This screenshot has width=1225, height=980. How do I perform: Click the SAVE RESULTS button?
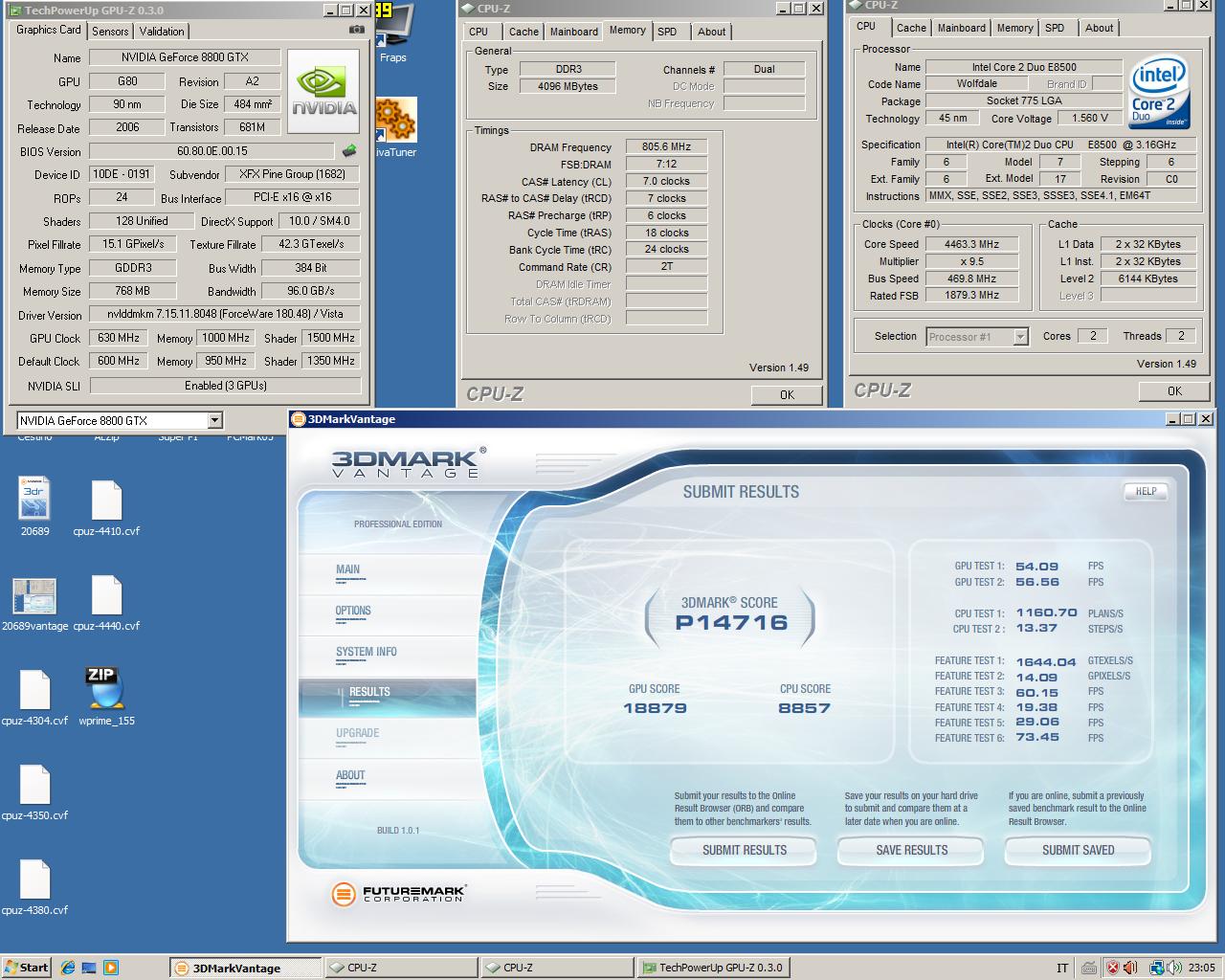911,850
